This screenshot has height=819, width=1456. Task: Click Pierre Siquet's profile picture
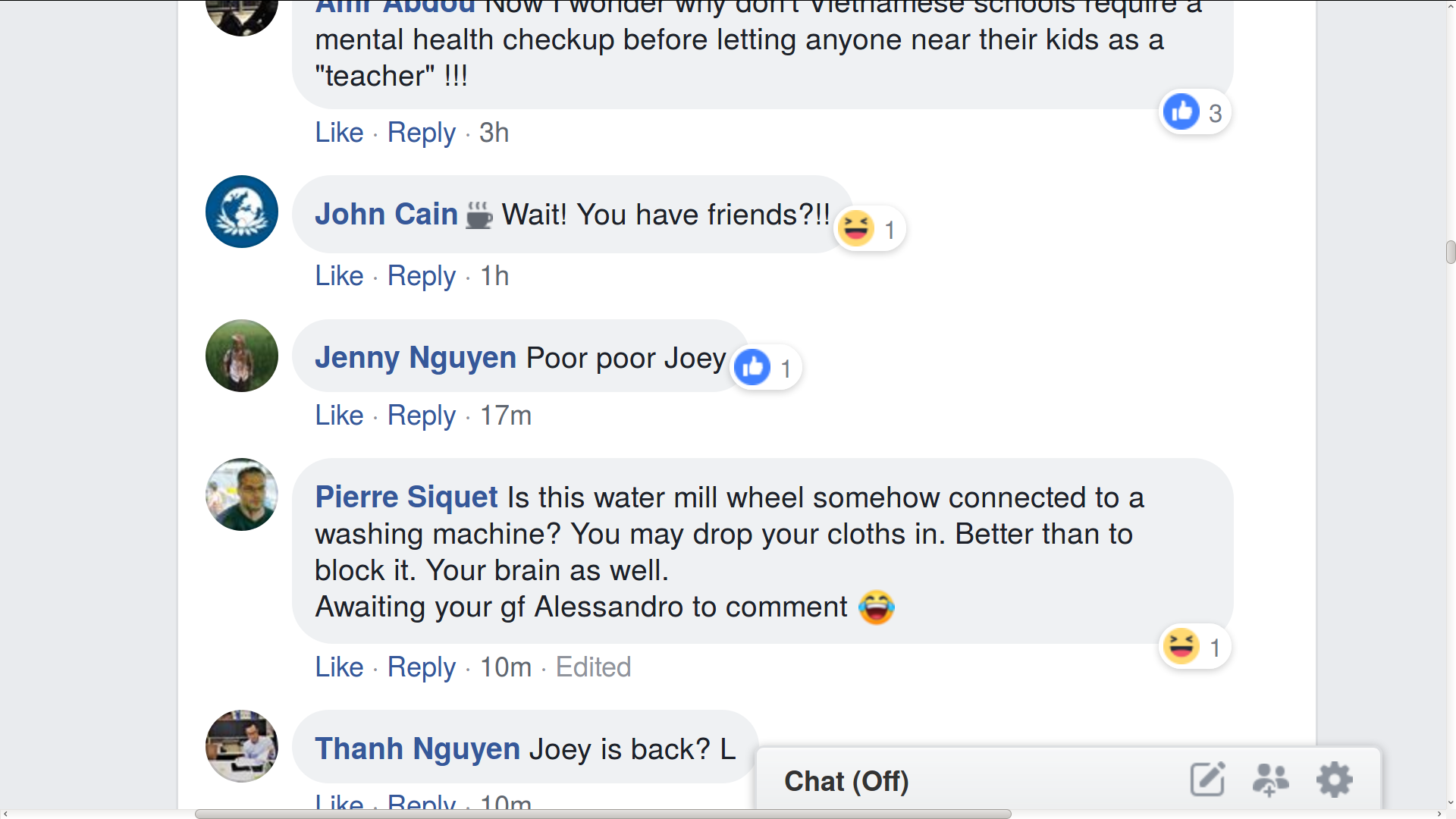click(240, 494)
